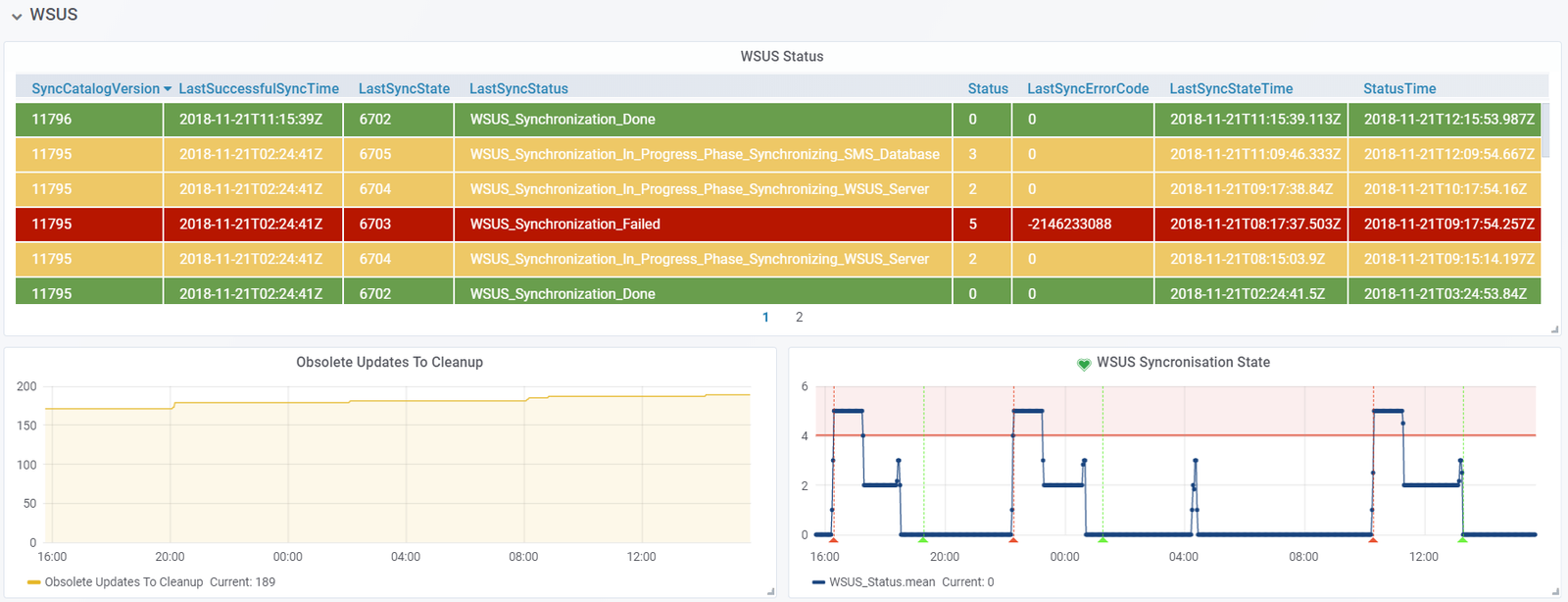
Task: Click red annotation marker between 20:00 and 00:00
Action: click(1013, 539)
